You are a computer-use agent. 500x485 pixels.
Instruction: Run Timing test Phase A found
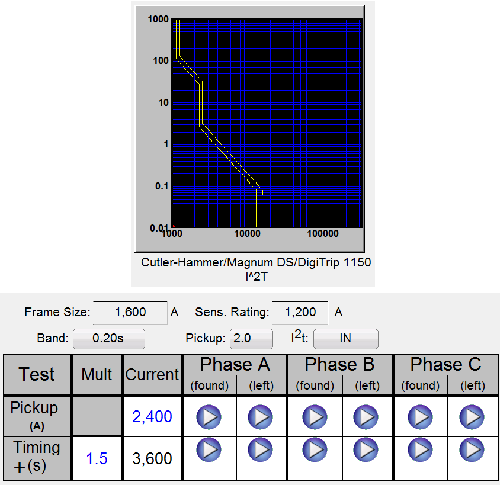pyautogui.click(x=209, y=450)
